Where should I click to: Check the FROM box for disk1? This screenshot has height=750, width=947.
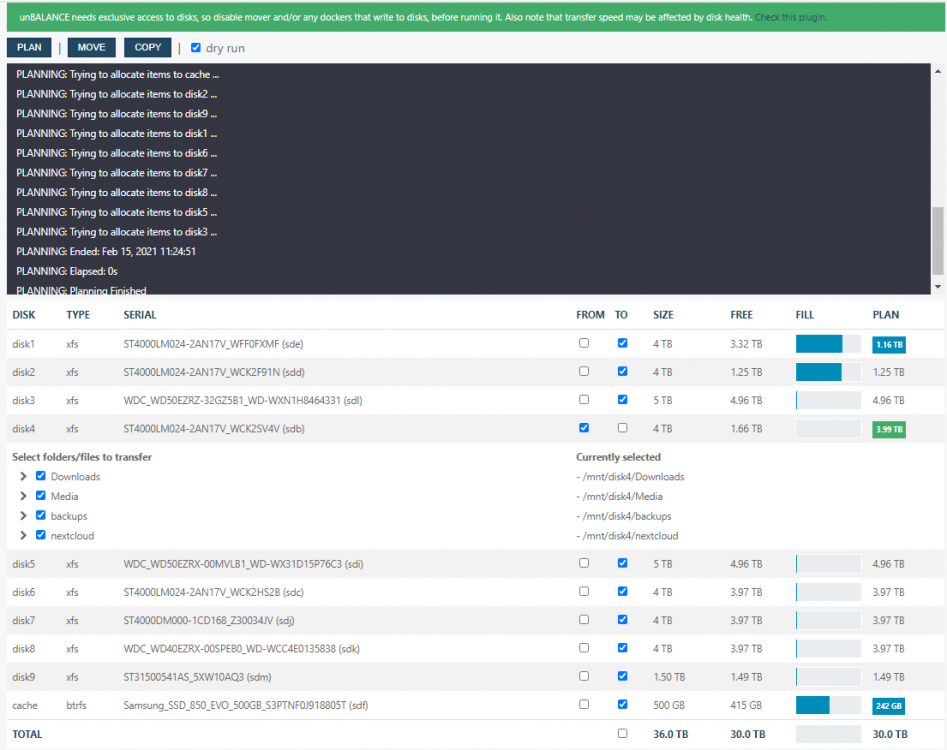tap(583, 343)
